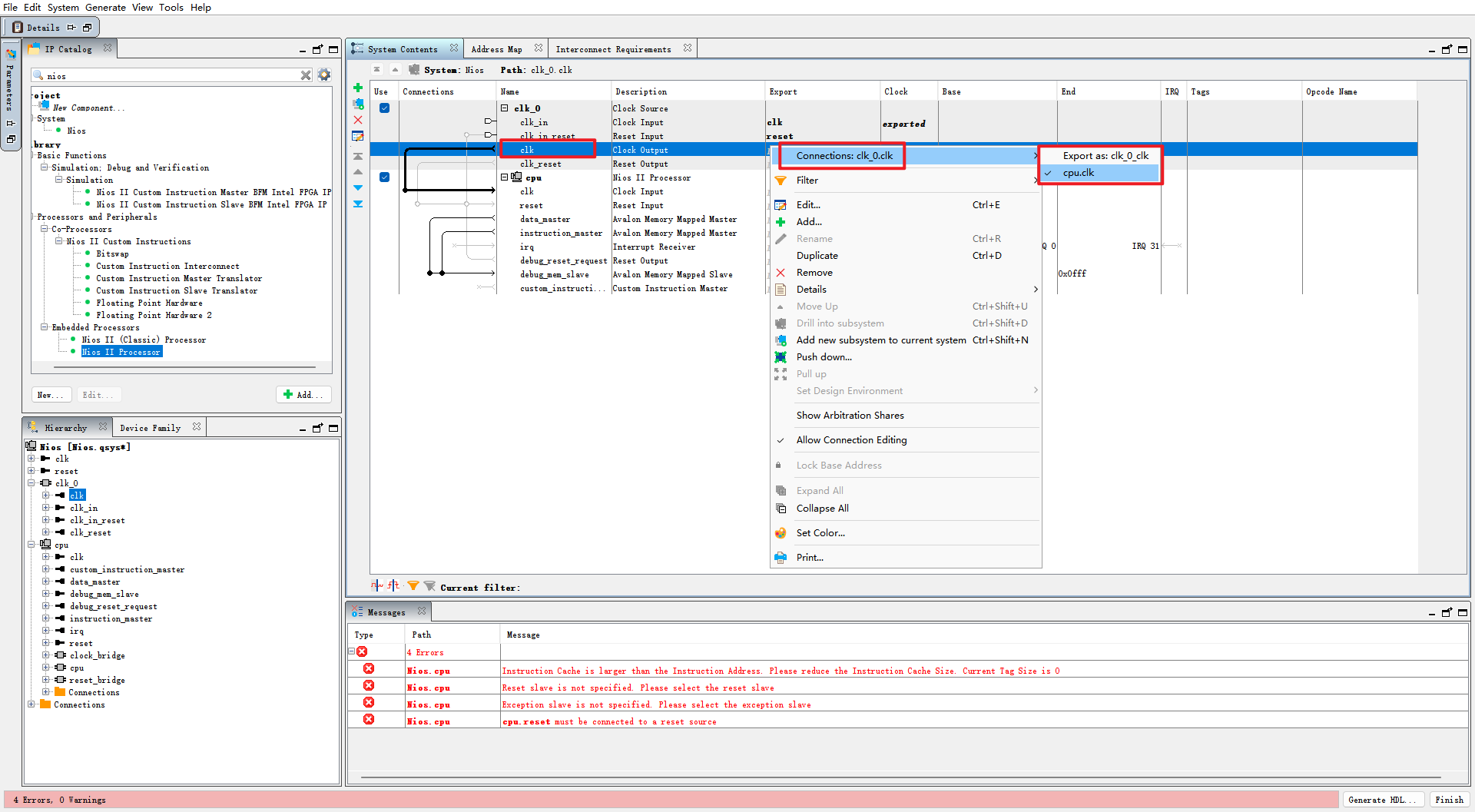Click the Add... button in IP Catalog
The image size is (1475, 812).
[304, 395]
